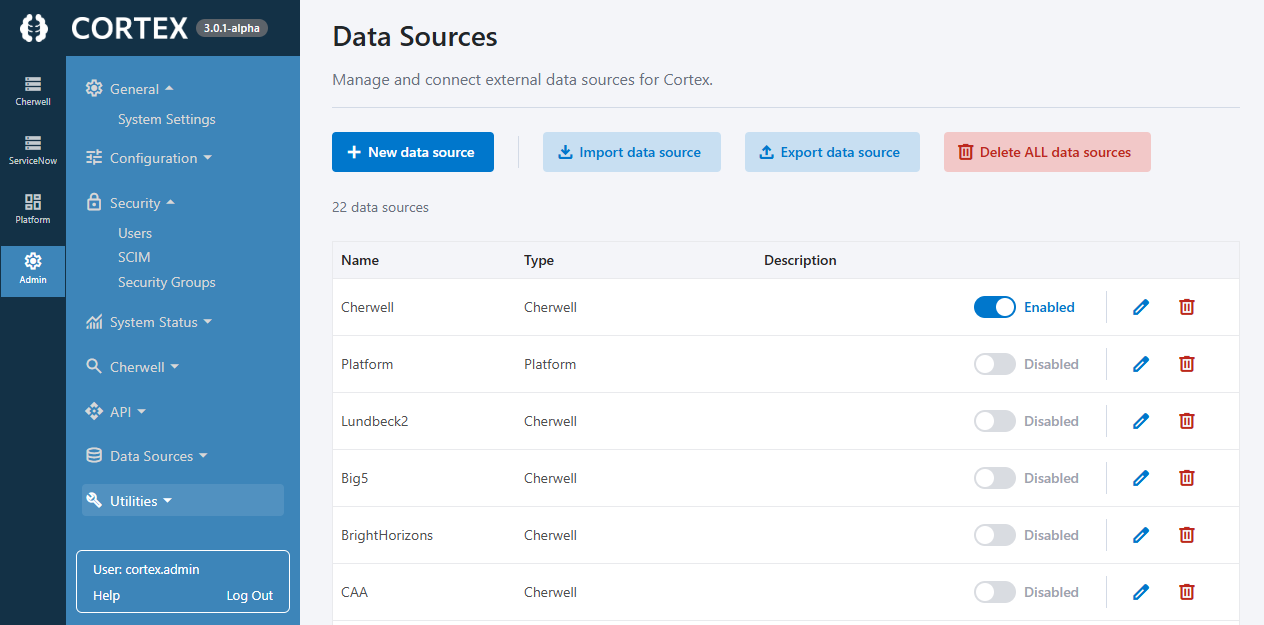The height and width of the screenshot is (625, 1264).
Task: Open the SCIM security page
Action: [x=134, y=257]
